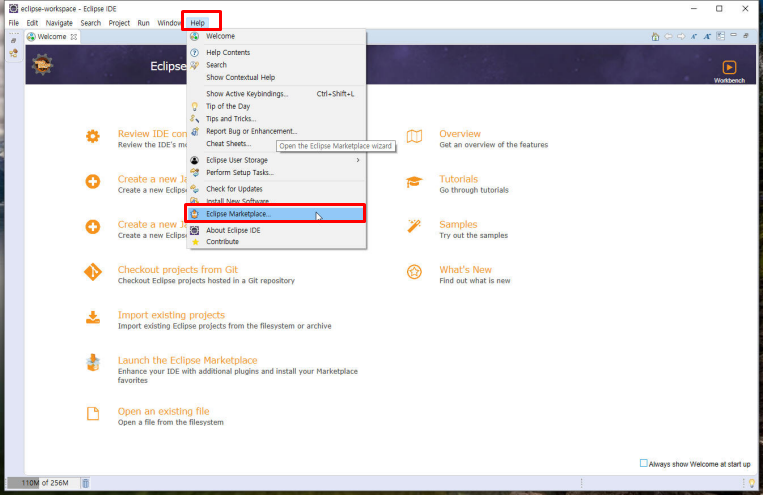Click the Open file document icon
Screen dimensions: 763x495
click(x=92, y=414)
